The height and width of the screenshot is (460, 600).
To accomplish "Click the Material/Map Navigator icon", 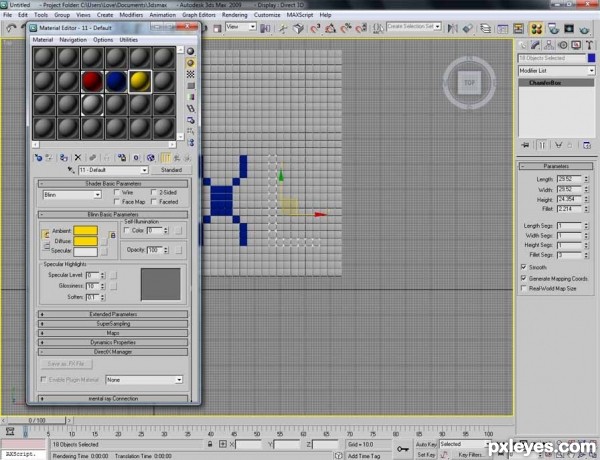I will 190,143.
